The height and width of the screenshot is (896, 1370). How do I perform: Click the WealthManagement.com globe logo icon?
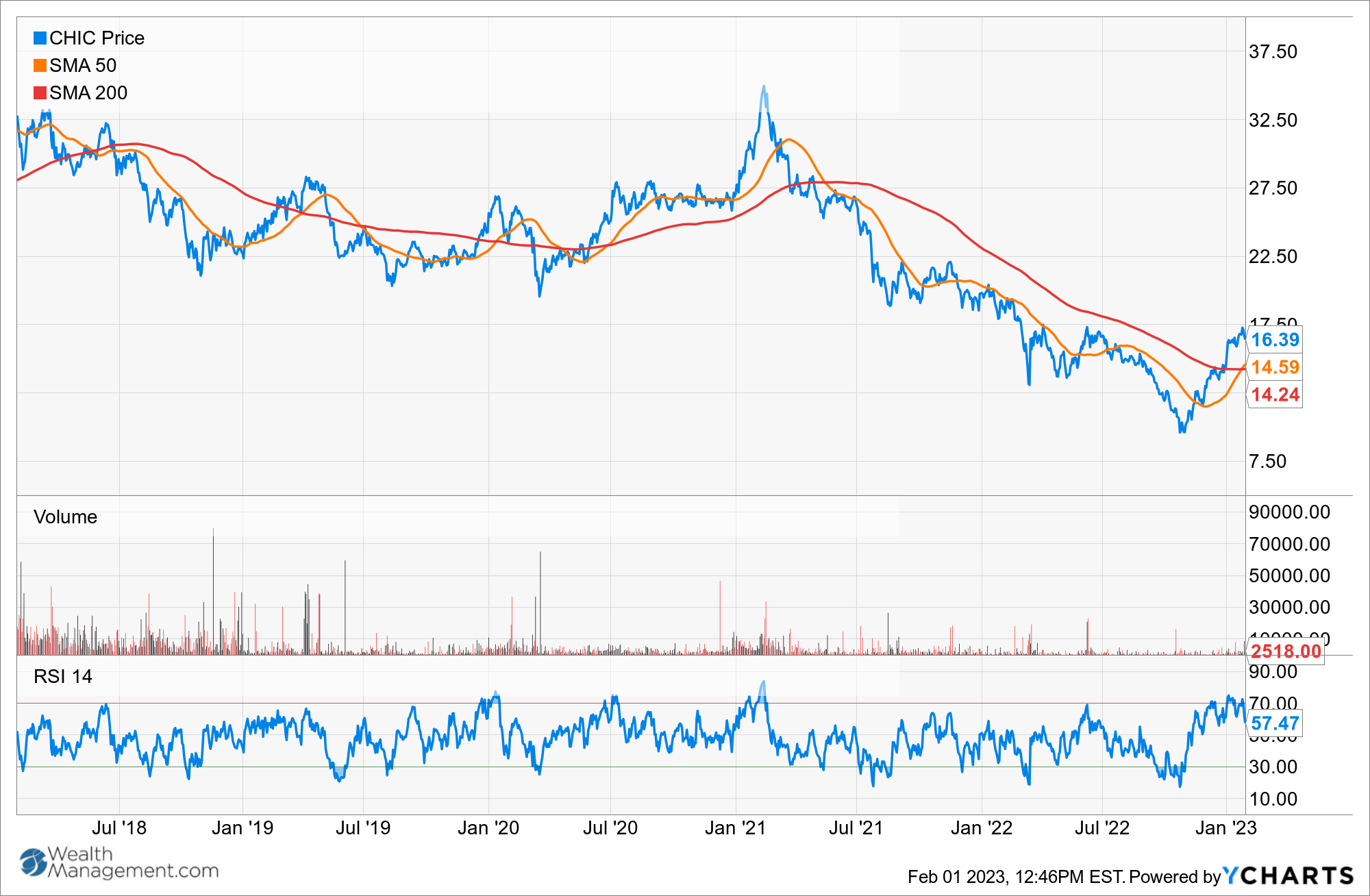[x=32, y=862]
